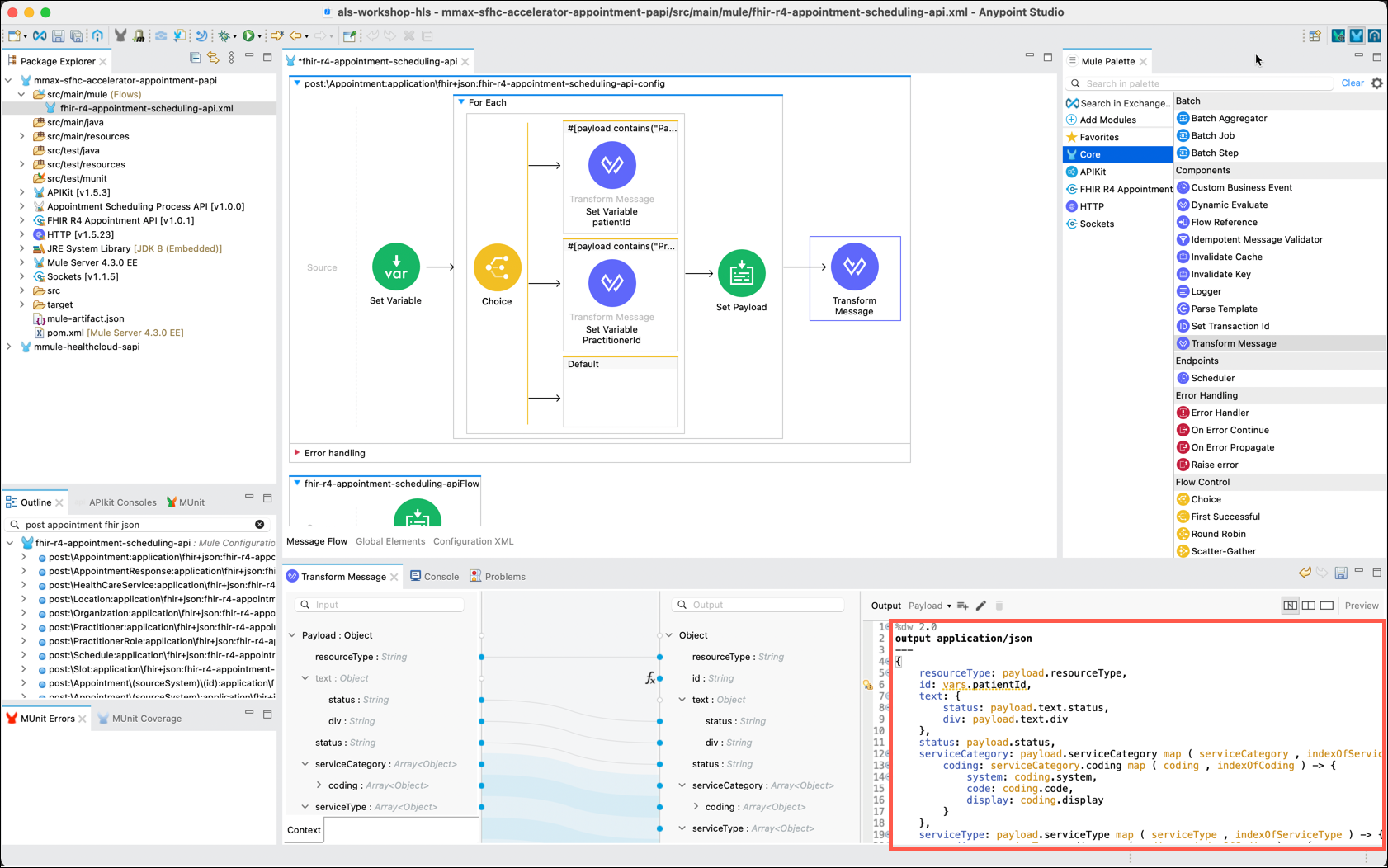
Task: Click the orange undo arrow in Transform panel
Action: [1305, 573]
